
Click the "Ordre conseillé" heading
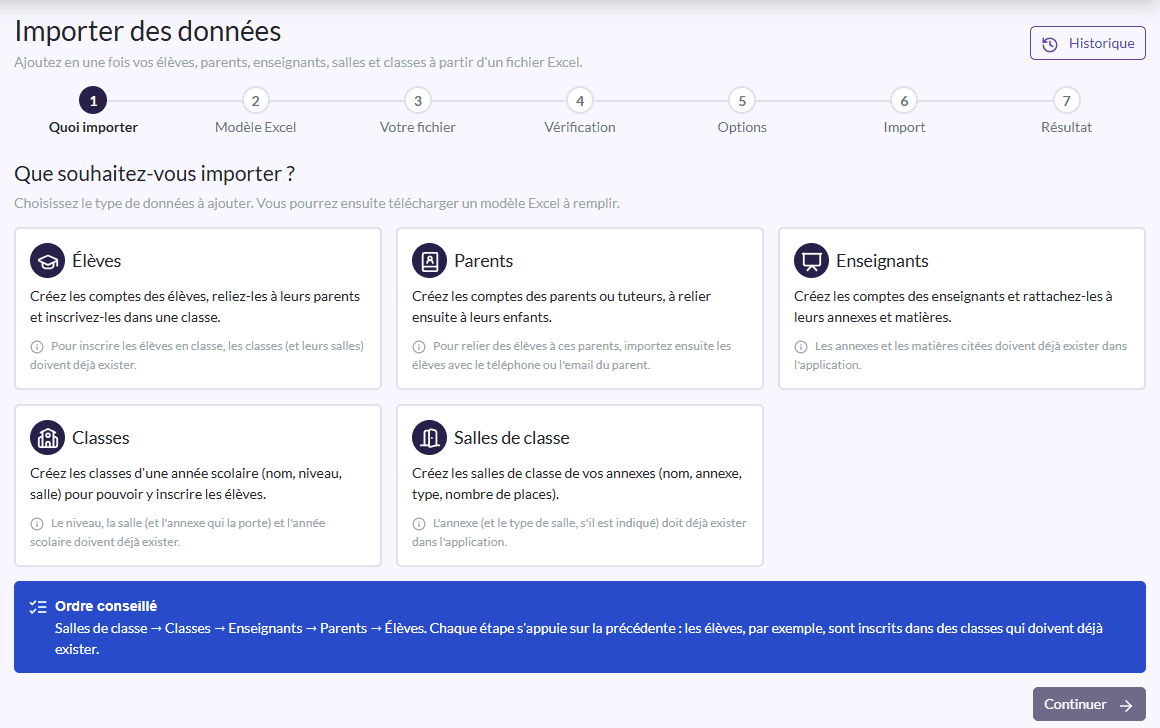tap(106, 606)
